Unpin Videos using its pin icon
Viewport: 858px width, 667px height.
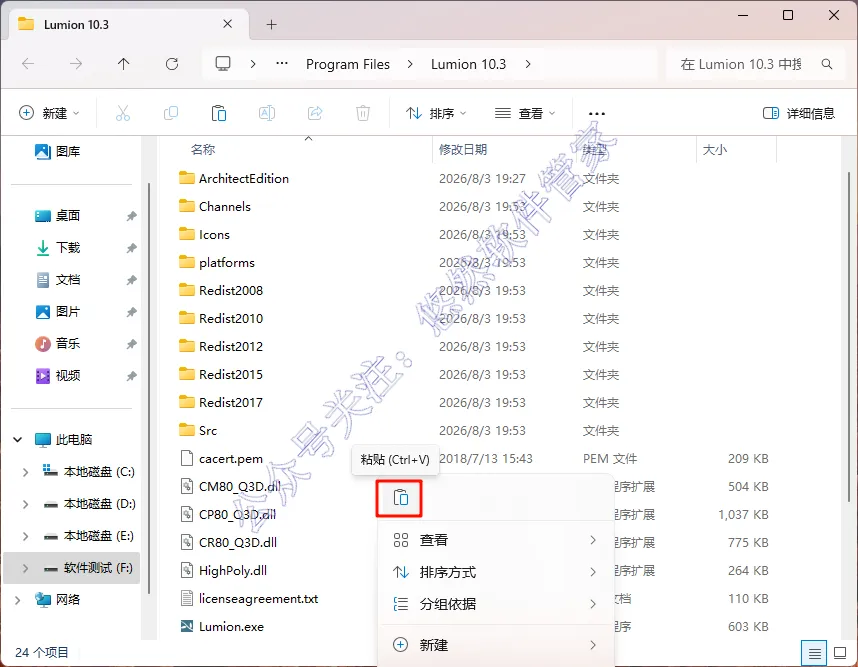coord(131,376)
